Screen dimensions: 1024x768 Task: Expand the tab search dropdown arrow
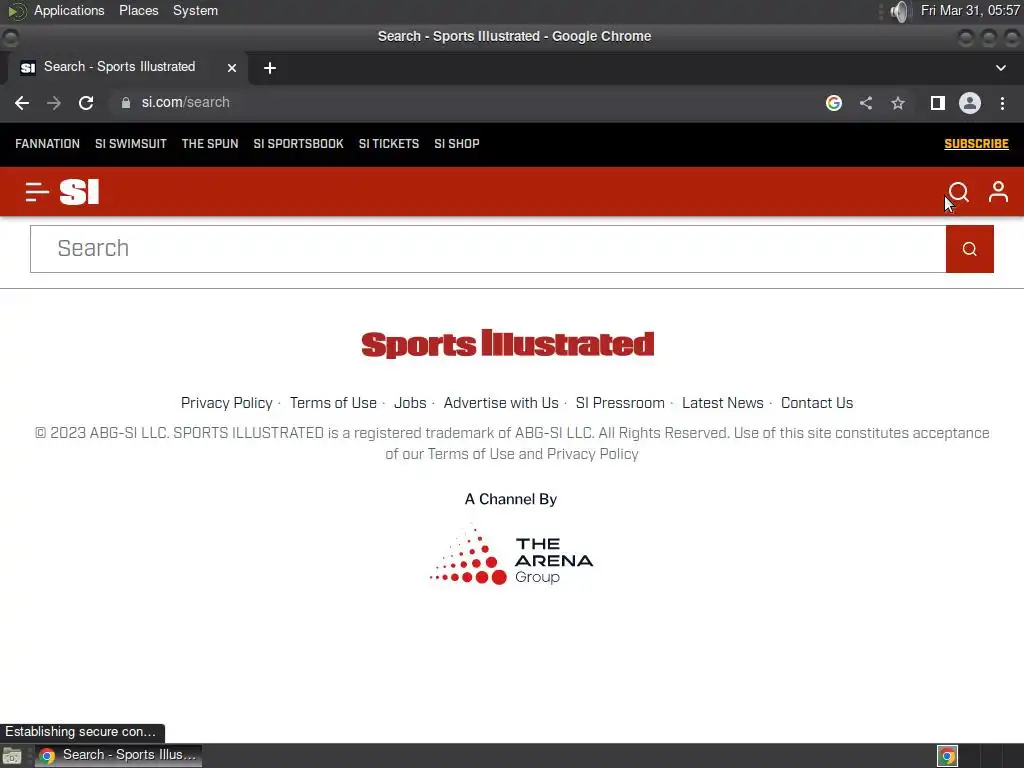(x=1000, y=68)
